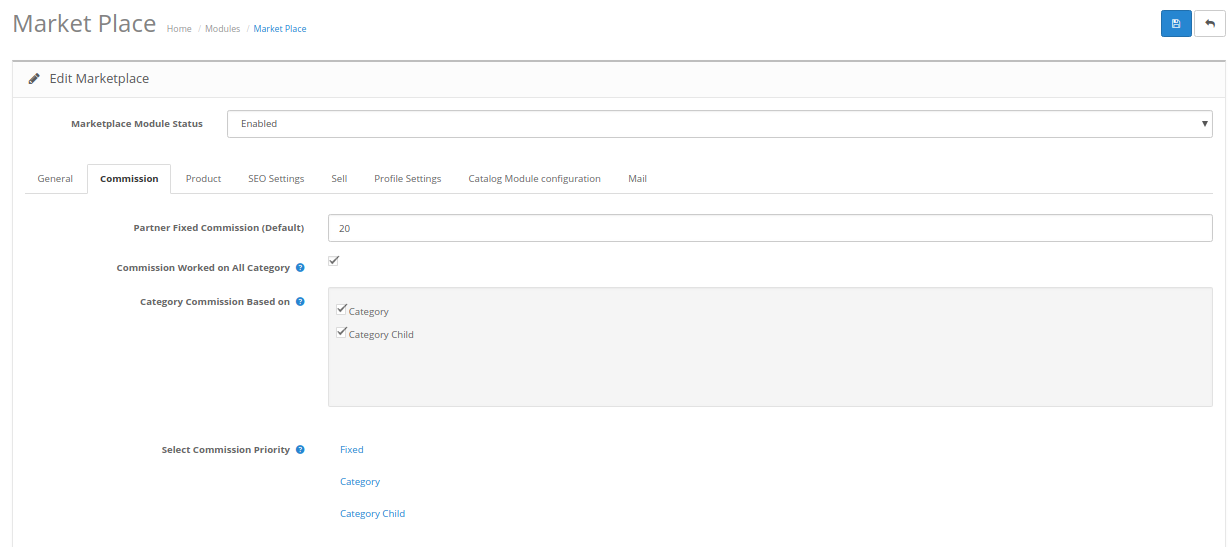Screen dimensions: 1229x547
Task: Uncheck Commission Worked on All Category checkbox
Action: point(334,261)
